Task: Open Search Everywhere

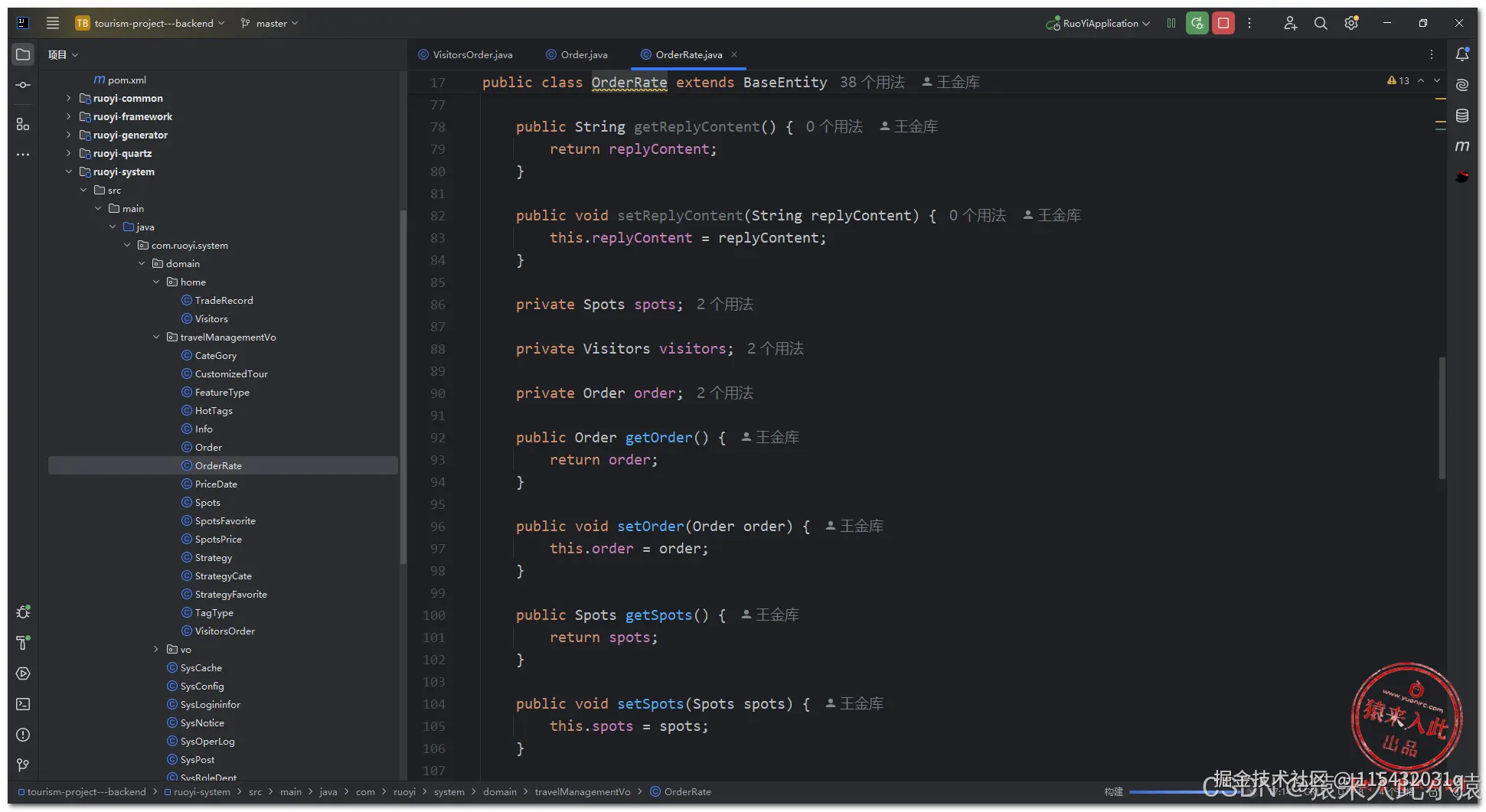Action: click(x=1321, y=23)
